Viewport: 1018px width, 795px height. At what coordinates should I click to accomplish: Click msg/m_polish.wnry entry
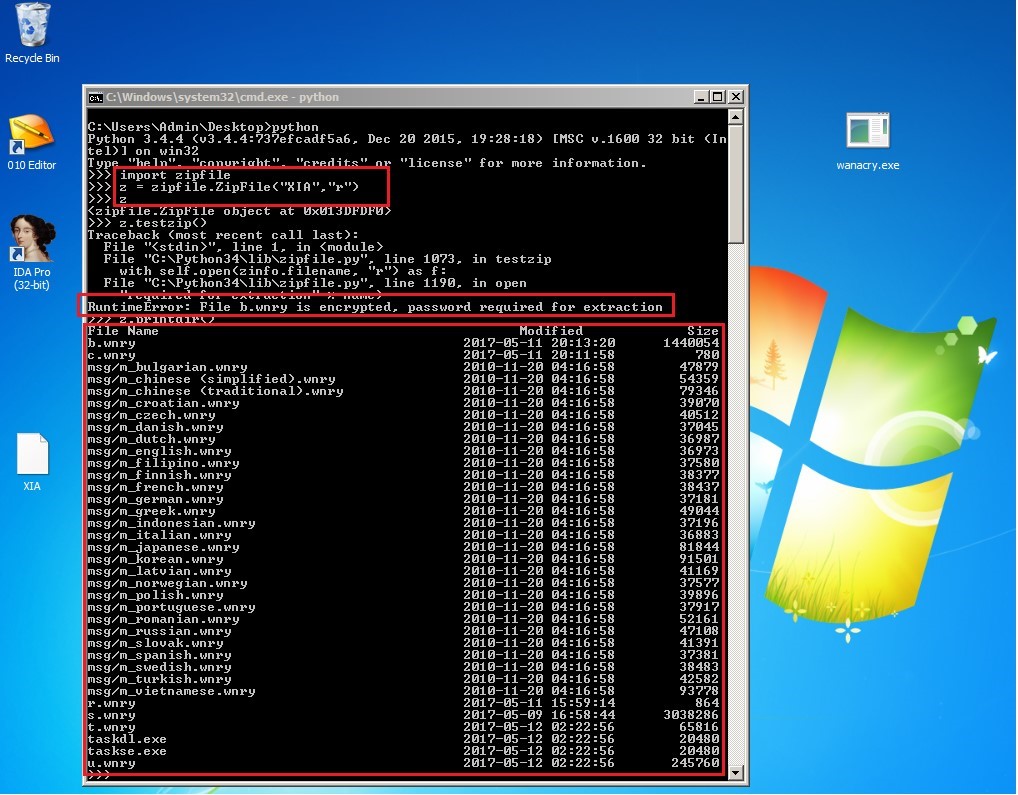pos(156,595)
